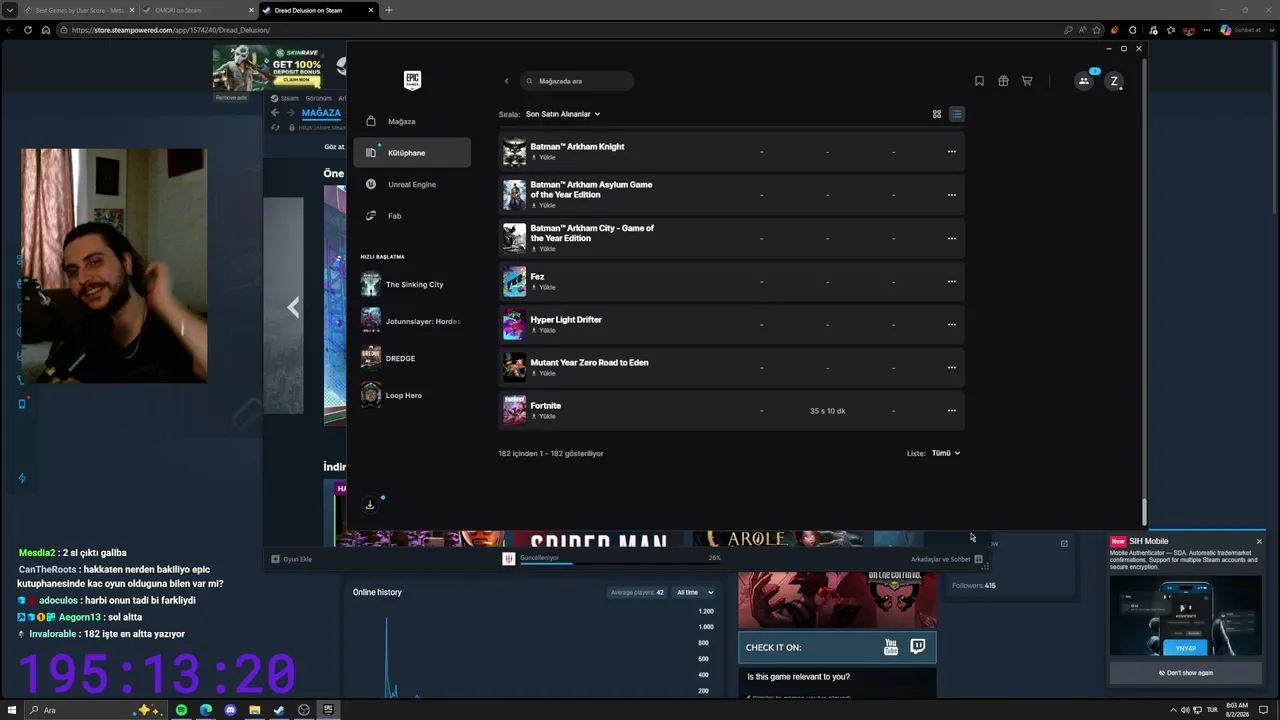Open options menu for Fez
Image resolution: width=1280 pixels, height=720 pixels.
click(x=952, y=281)
